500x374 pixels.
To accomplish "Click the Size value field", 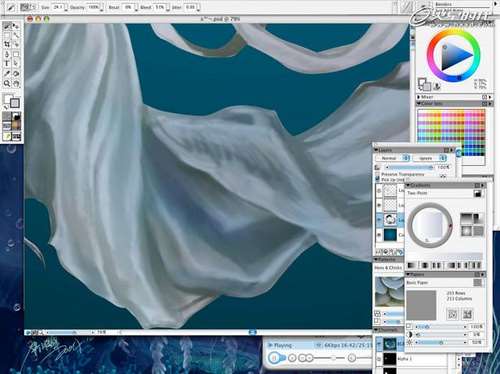I will tap(57, 7).
